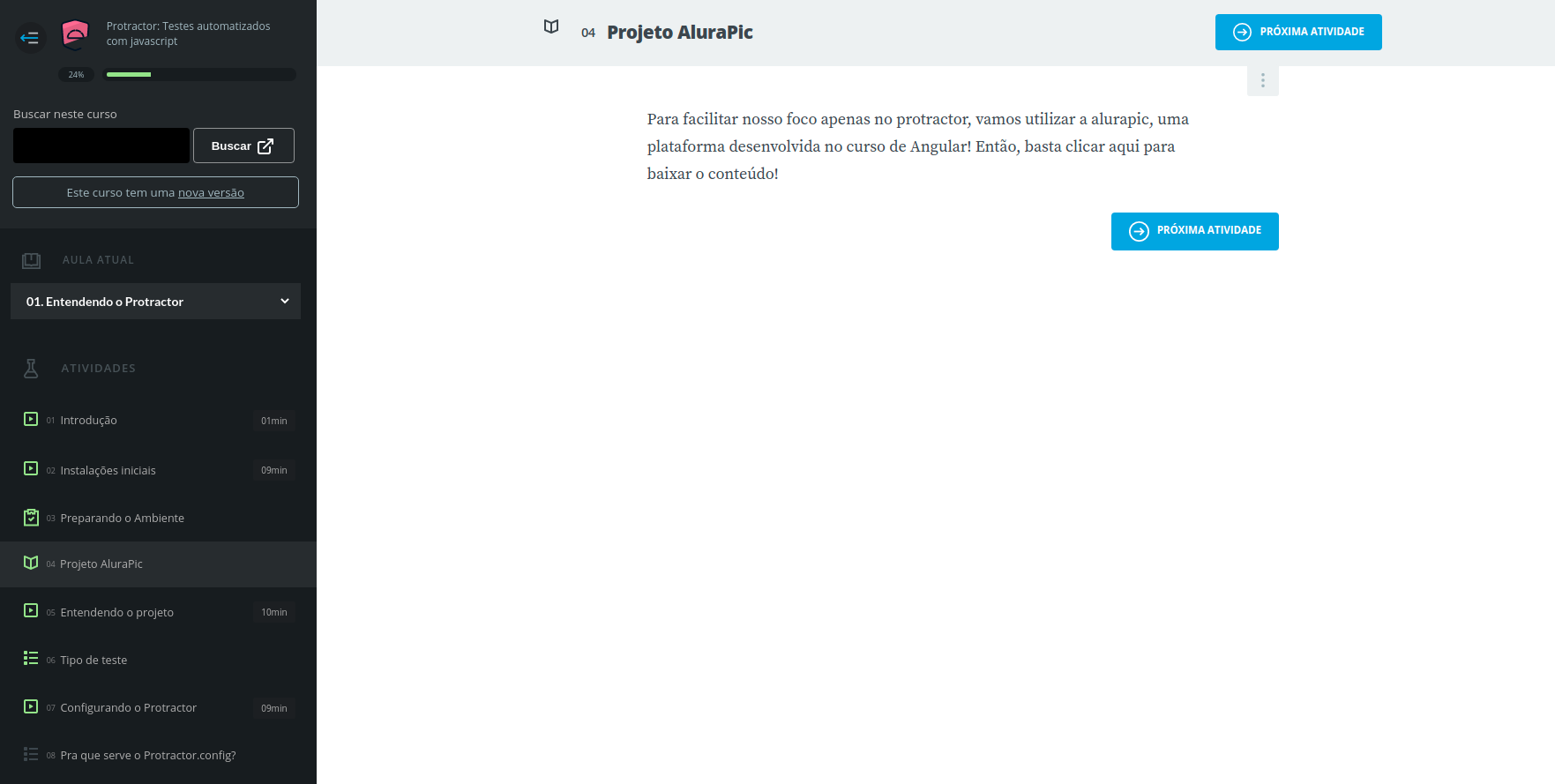Open the Protractor course logo
1555x784 pixels.
75,34
